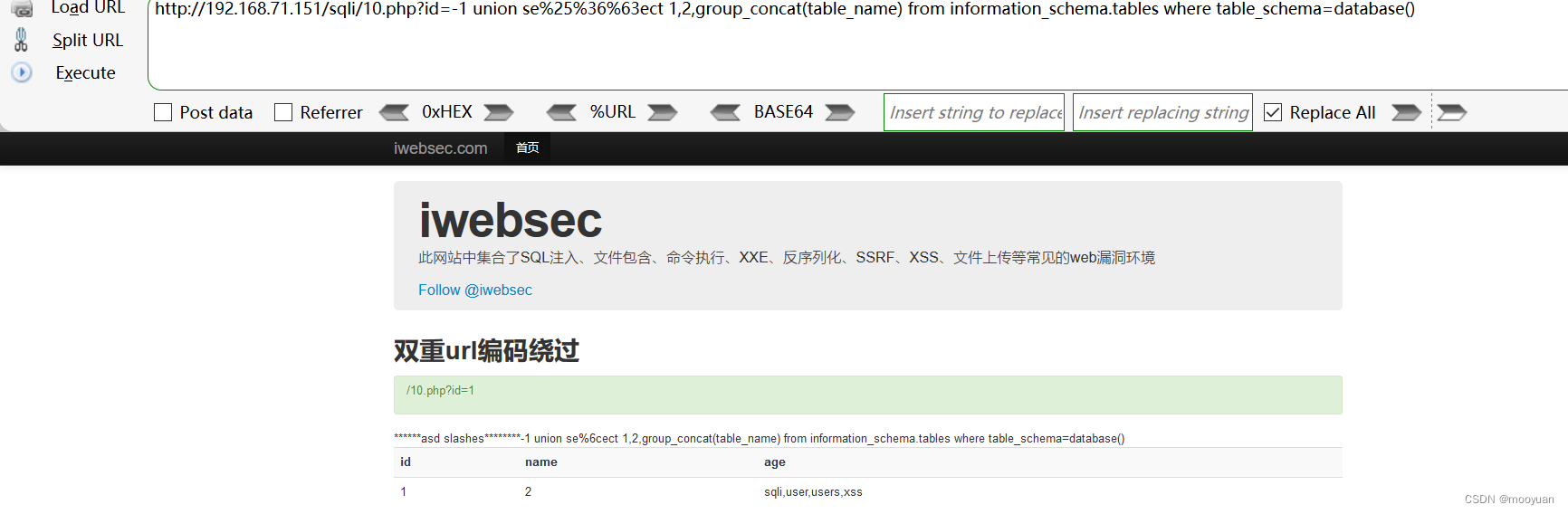Click the solid arrow after Replace All

[x=1406, y=112]
